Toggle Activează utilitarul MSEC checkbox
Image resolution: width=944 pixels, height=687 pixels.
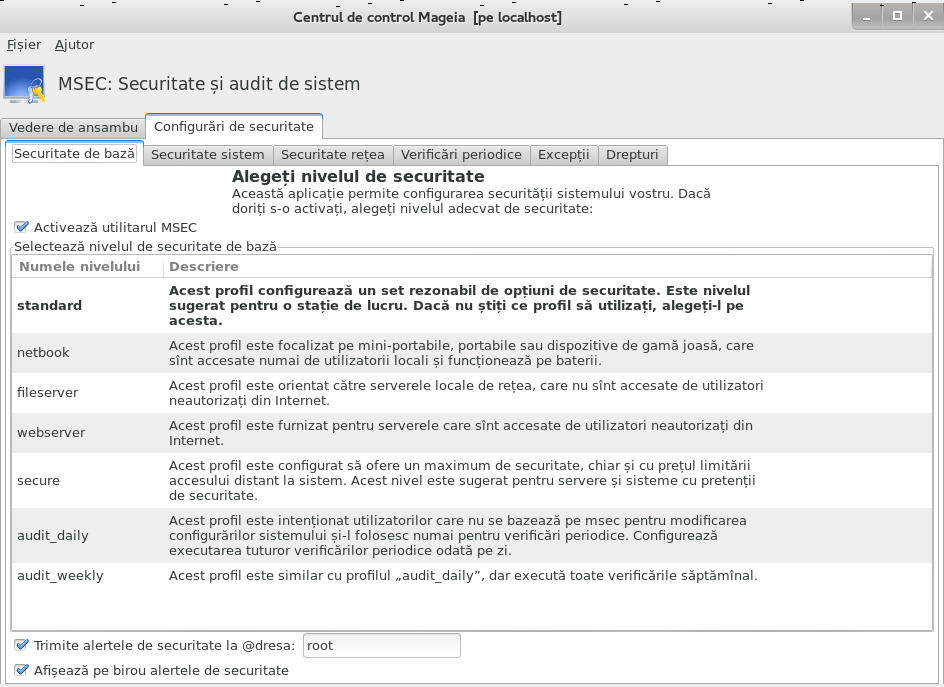tap(22, 227)
